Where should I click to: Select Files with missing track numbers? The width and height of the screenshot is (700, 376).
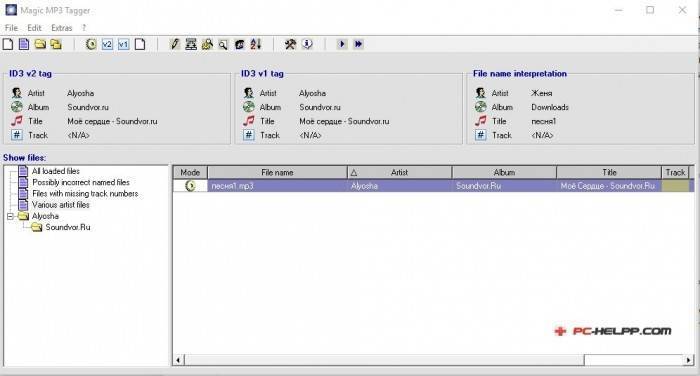pos(85,193)
